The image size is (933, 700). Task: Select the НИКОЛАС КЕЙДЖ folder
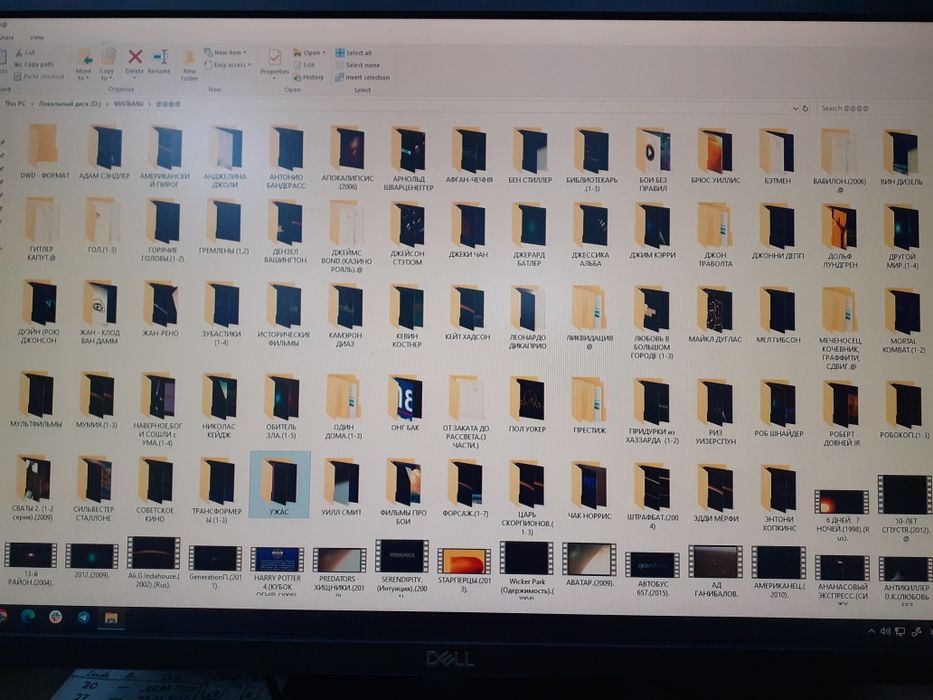point(218,406)
